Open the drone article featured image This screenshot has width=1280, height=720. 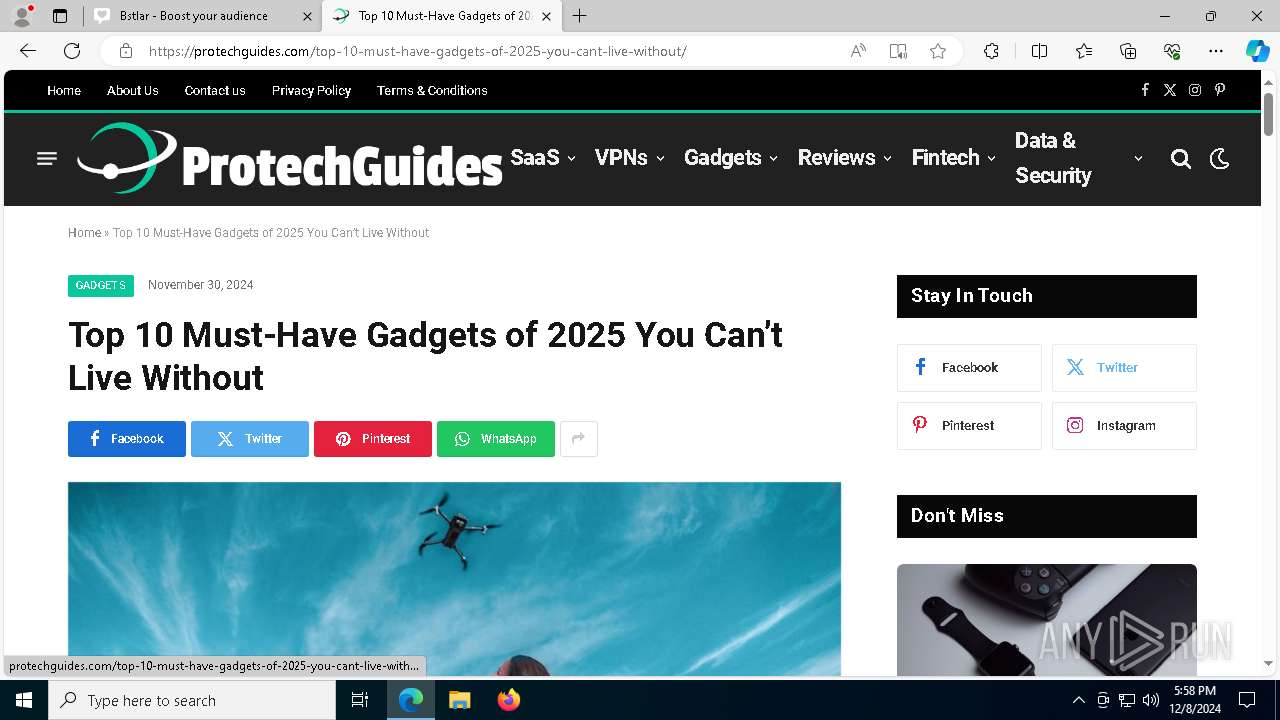click(454, 579)
